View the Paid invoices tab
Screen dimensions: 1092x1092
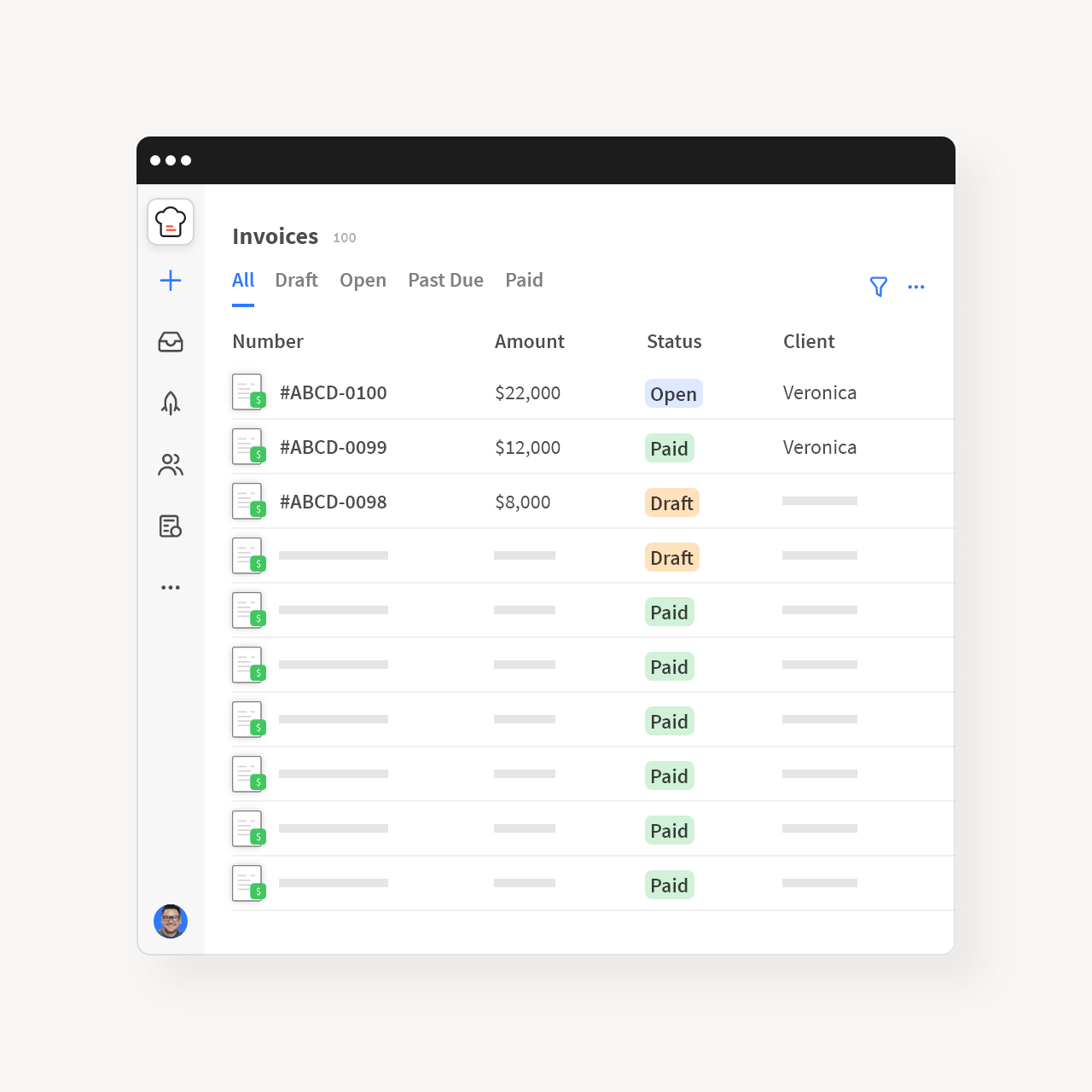(524, 280)
